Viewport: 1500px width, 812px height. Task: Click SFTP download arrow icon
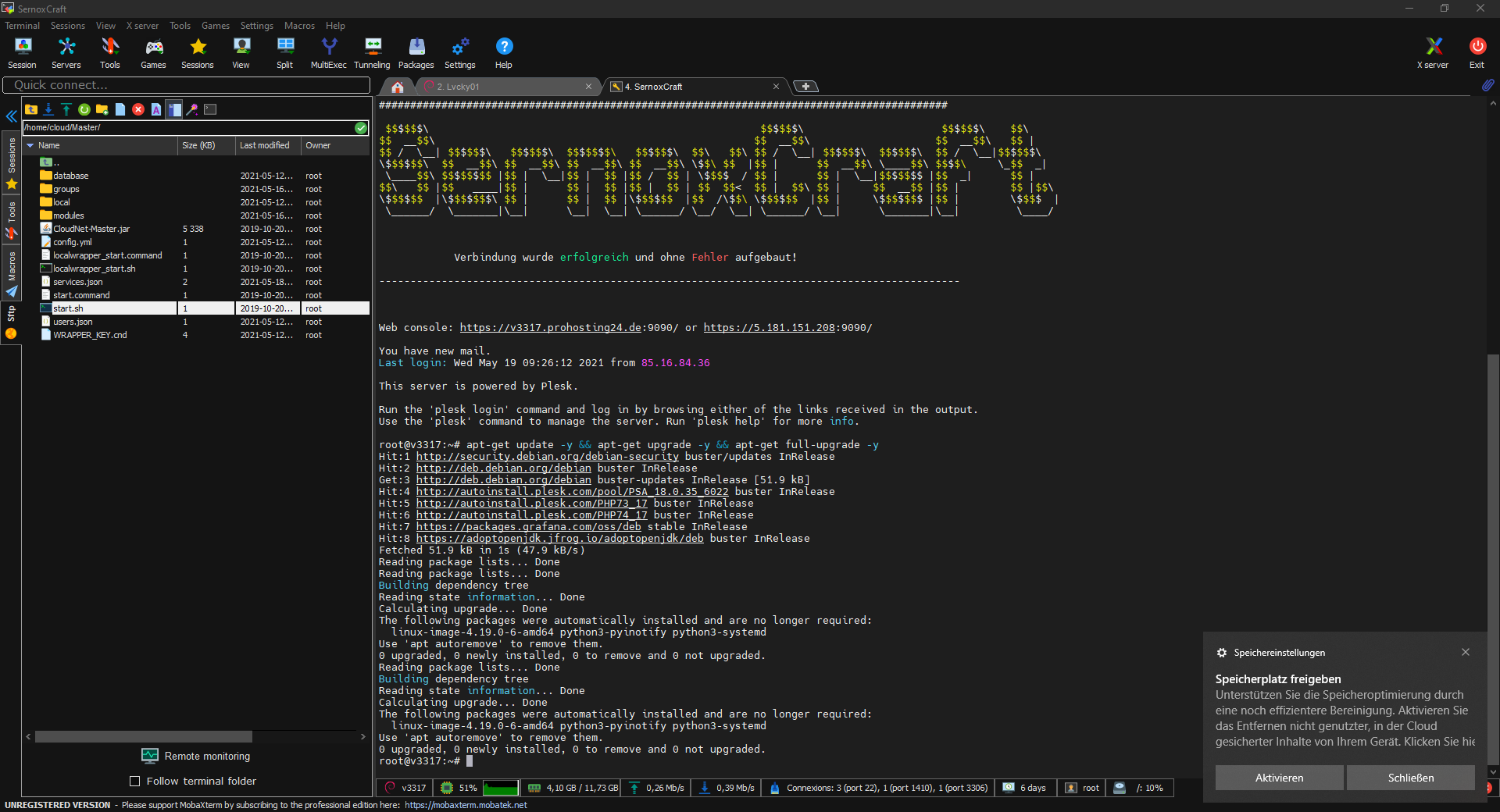[x=48, y=109]
